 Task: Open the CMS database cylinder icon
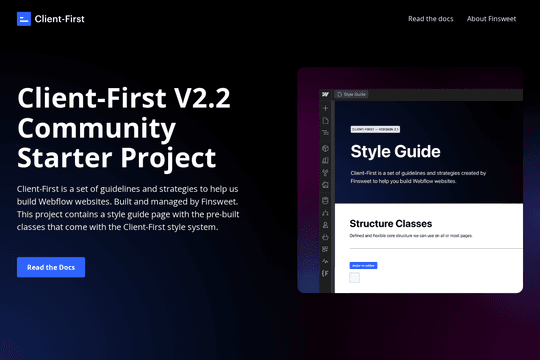325,200
